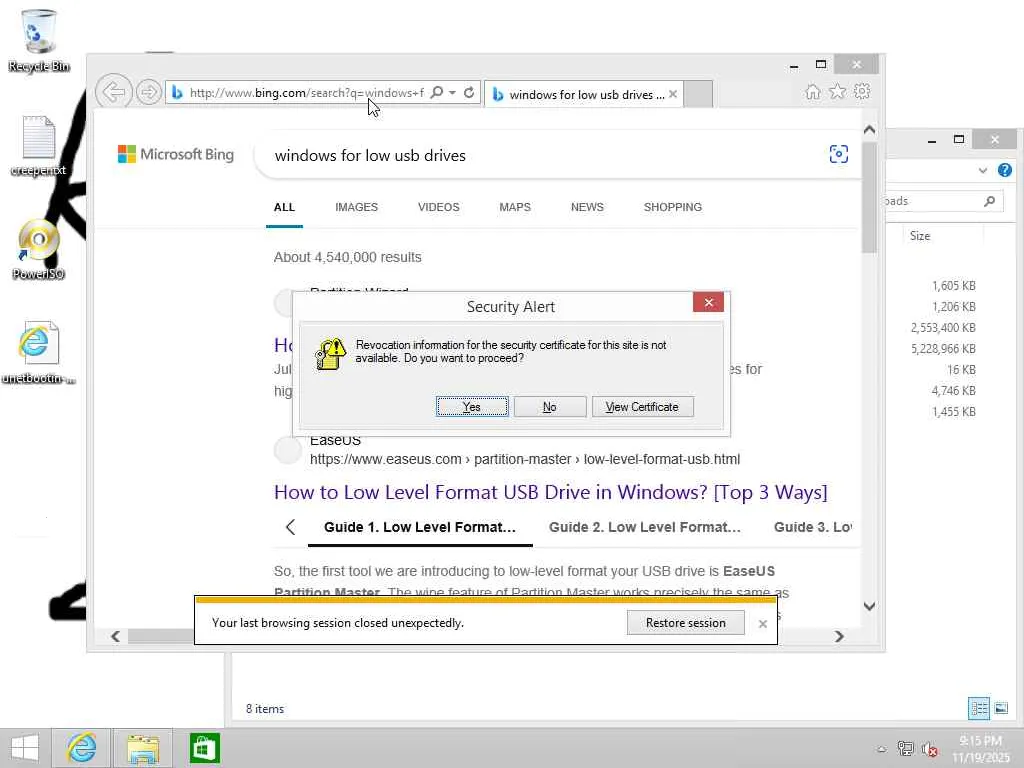Click Explorer window help icon

[1004, 170]
